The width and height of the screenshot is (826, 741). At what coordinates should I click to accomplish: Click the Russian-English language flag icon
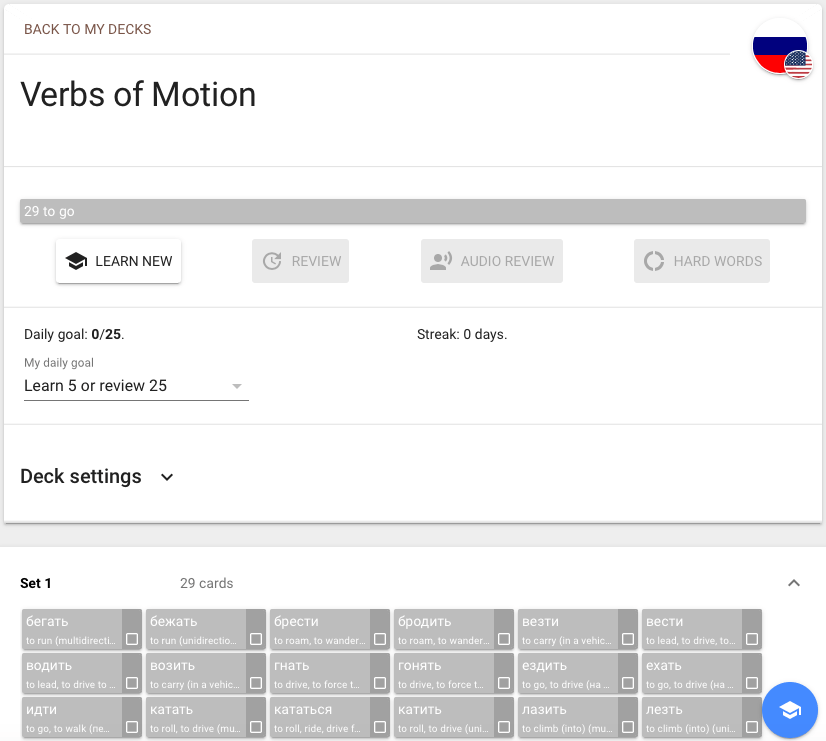tap(782, 48)
